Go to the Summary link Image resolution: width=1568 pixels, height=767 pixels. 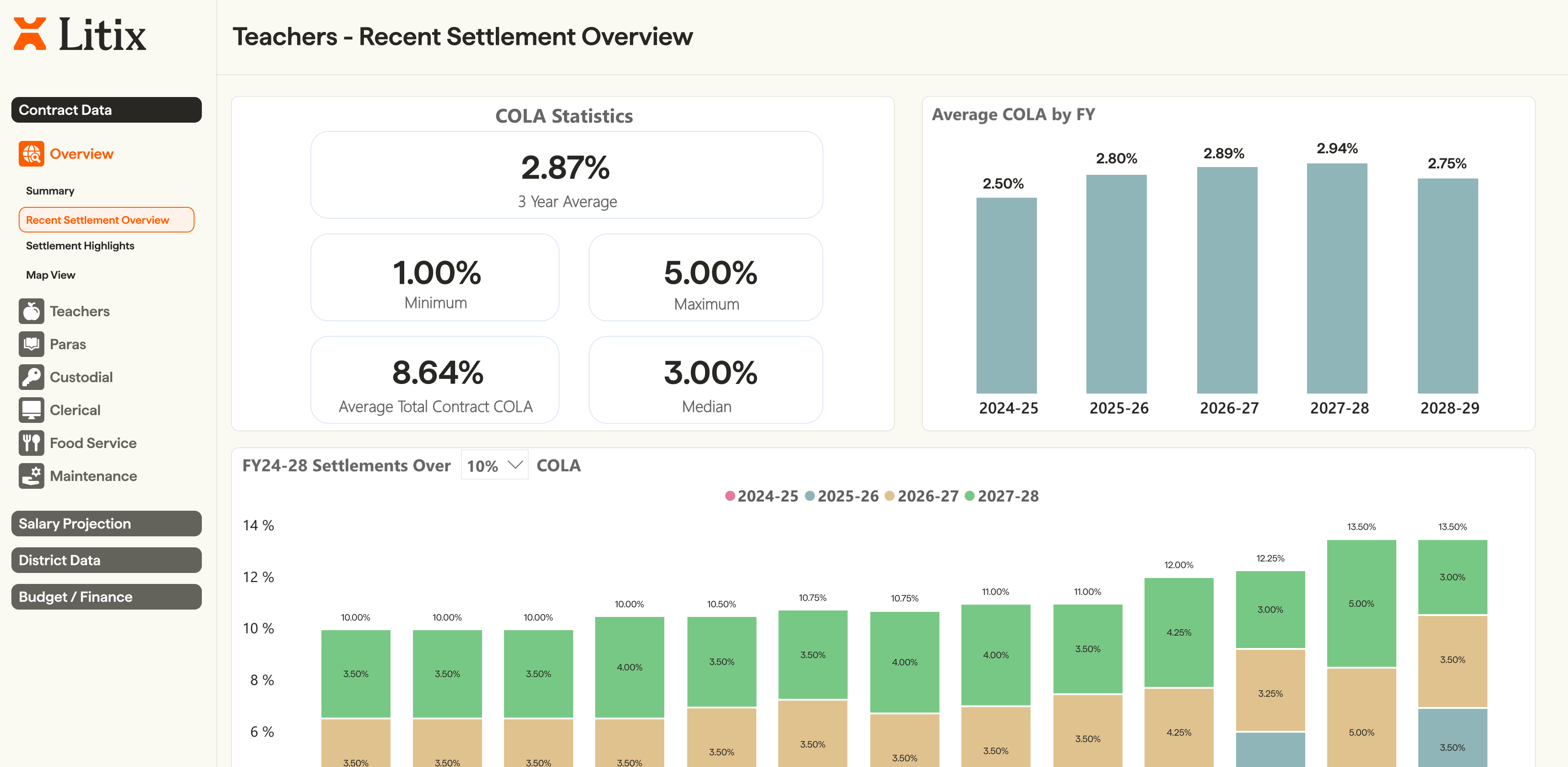point(50,191)
